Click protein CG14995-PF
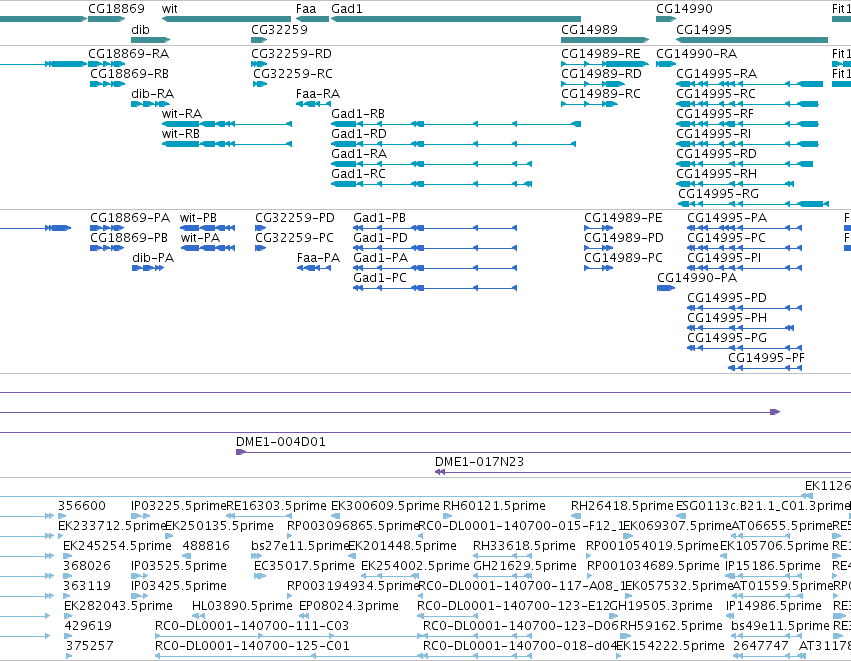The width and height of the screenshot is (851, 661). tap(765, 369)
